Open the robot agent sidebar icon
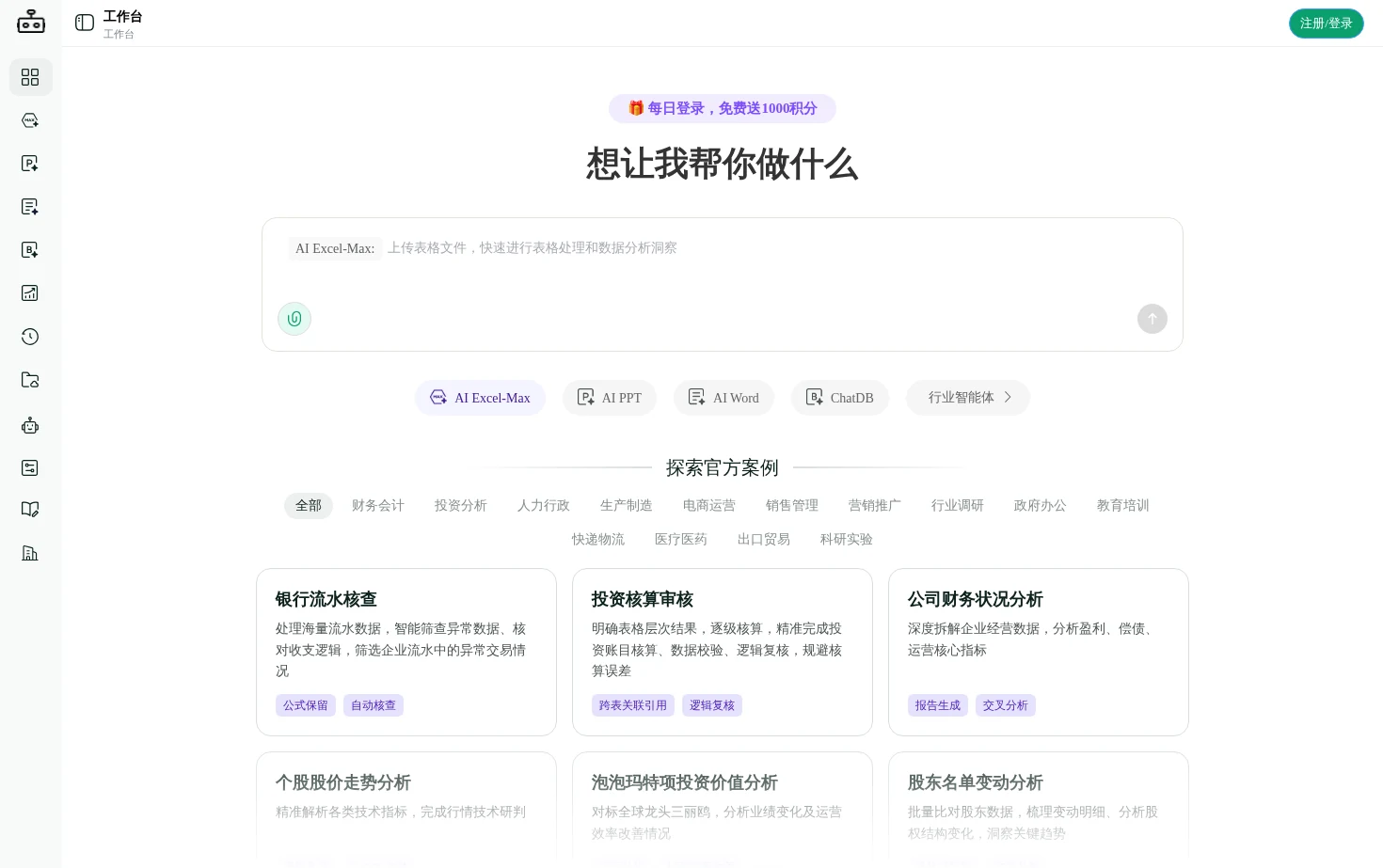The image size is (1383, 868). (x=30, y=425)
